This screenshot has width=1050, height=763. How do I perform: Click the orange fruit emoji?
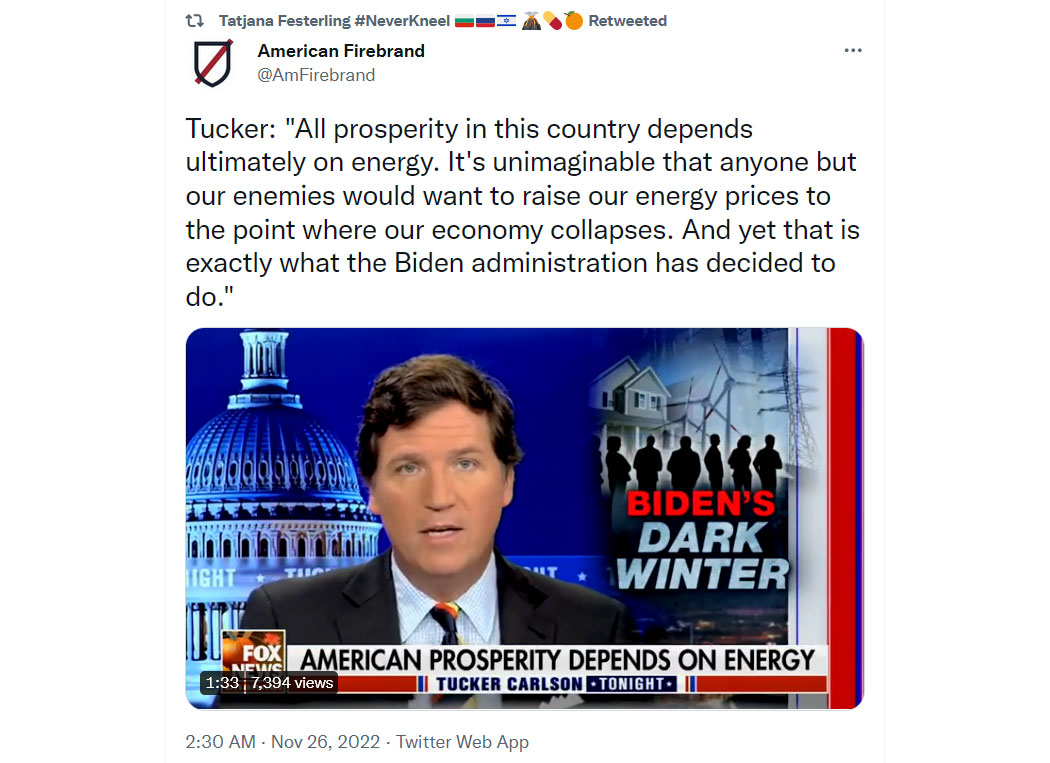[573, 21]
